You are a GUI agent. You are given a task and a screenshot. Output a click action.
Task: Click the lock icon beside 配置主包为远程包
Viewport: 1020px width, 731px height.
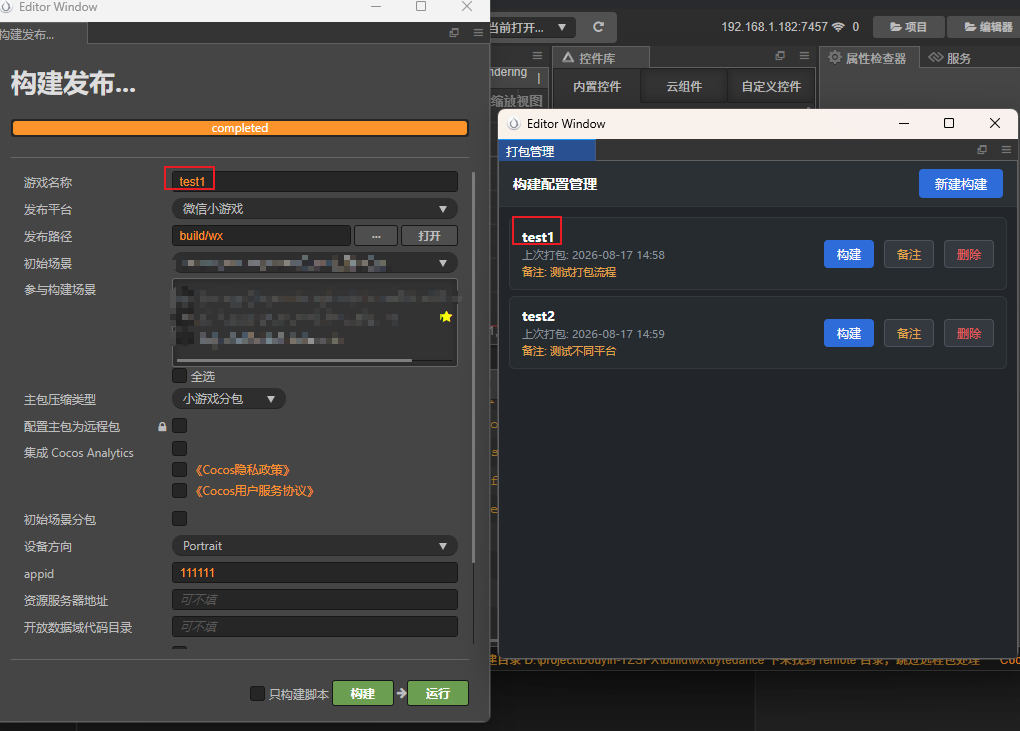(x=162, y=427)
